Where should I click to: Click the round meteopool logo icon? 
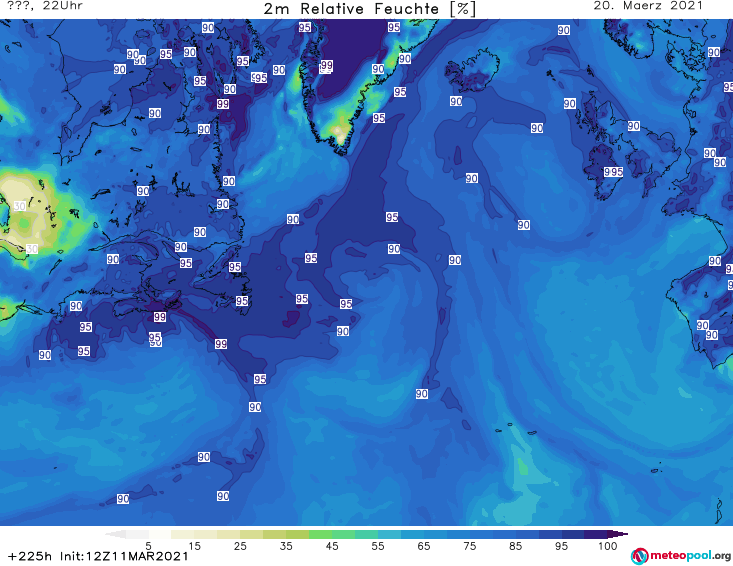[639, 556]
